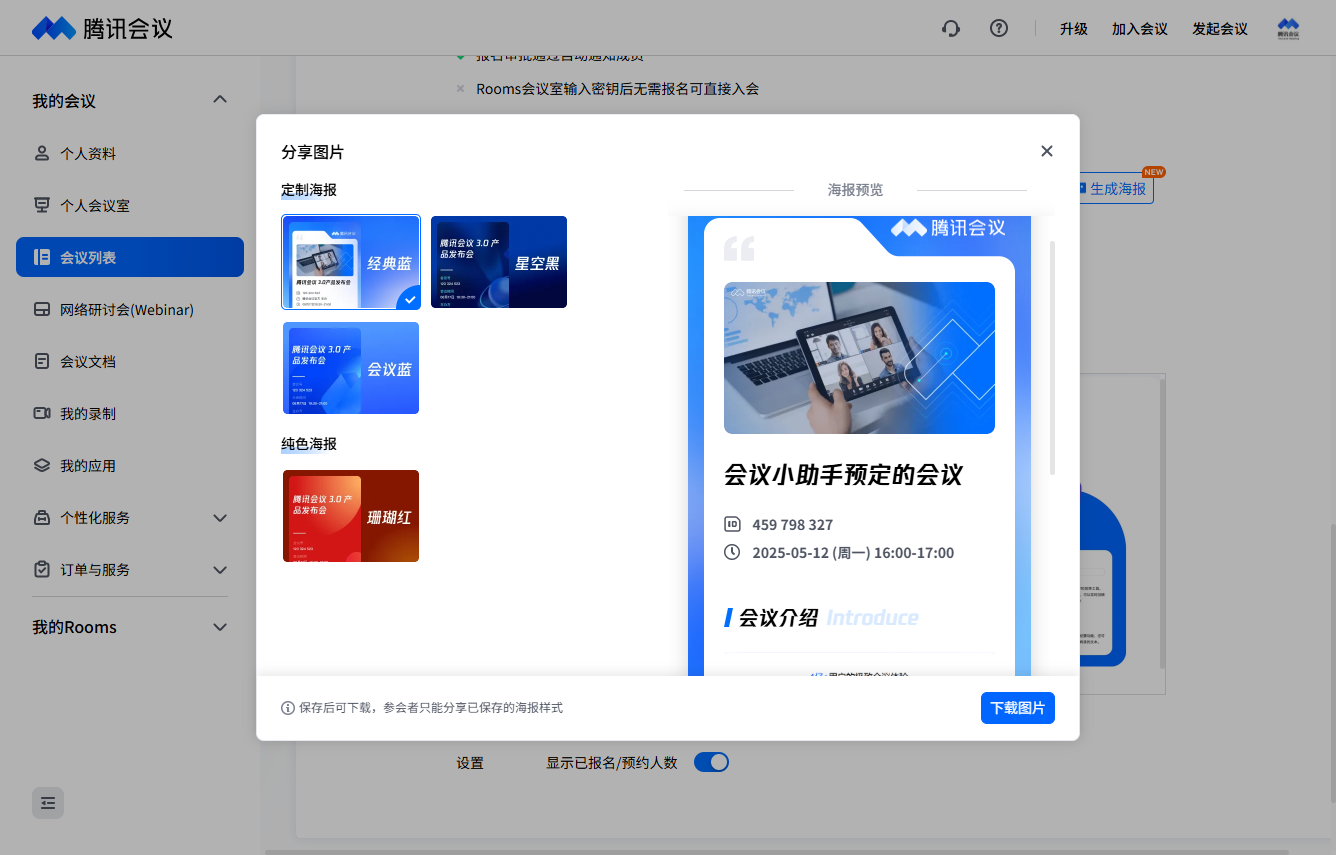
Task: Click the 我的应用 layers icon
Action: [42, 465]
